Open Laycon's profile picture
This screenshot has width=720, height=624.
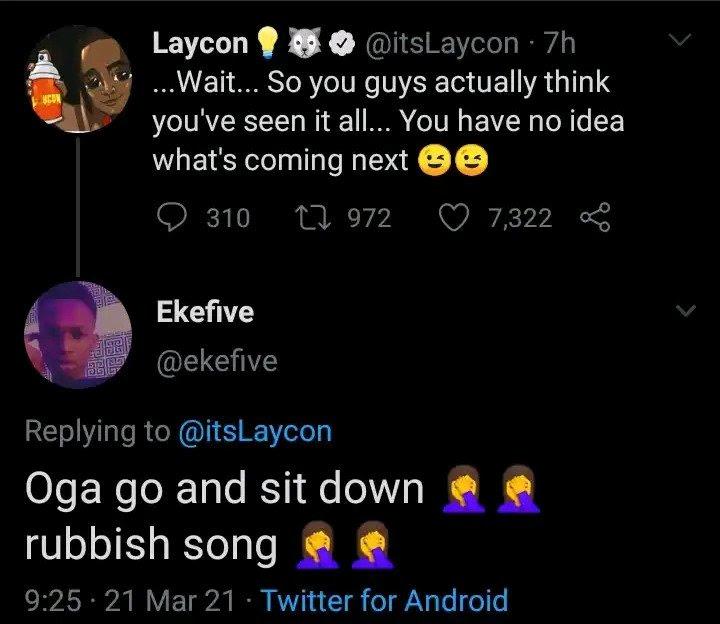81,79
